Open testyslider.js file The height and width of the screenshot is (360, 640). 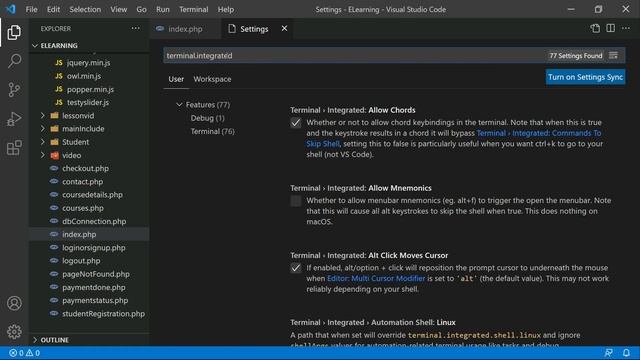(88, 102)
